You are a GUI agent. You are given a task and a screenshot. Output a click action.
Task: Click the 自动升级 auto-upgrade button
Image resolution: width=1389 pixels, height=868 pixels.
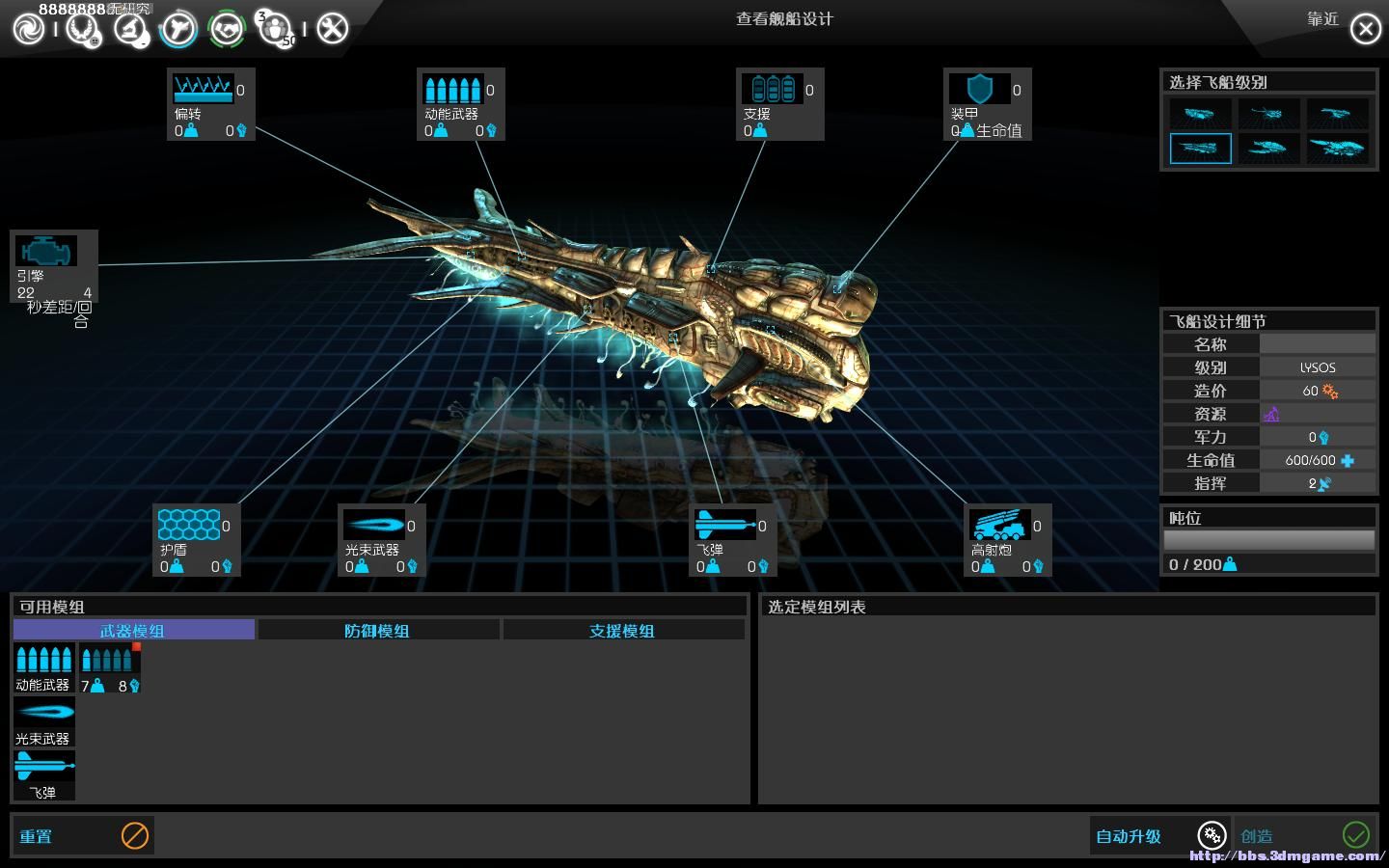pyautogui.click(x=1160, y=835)
